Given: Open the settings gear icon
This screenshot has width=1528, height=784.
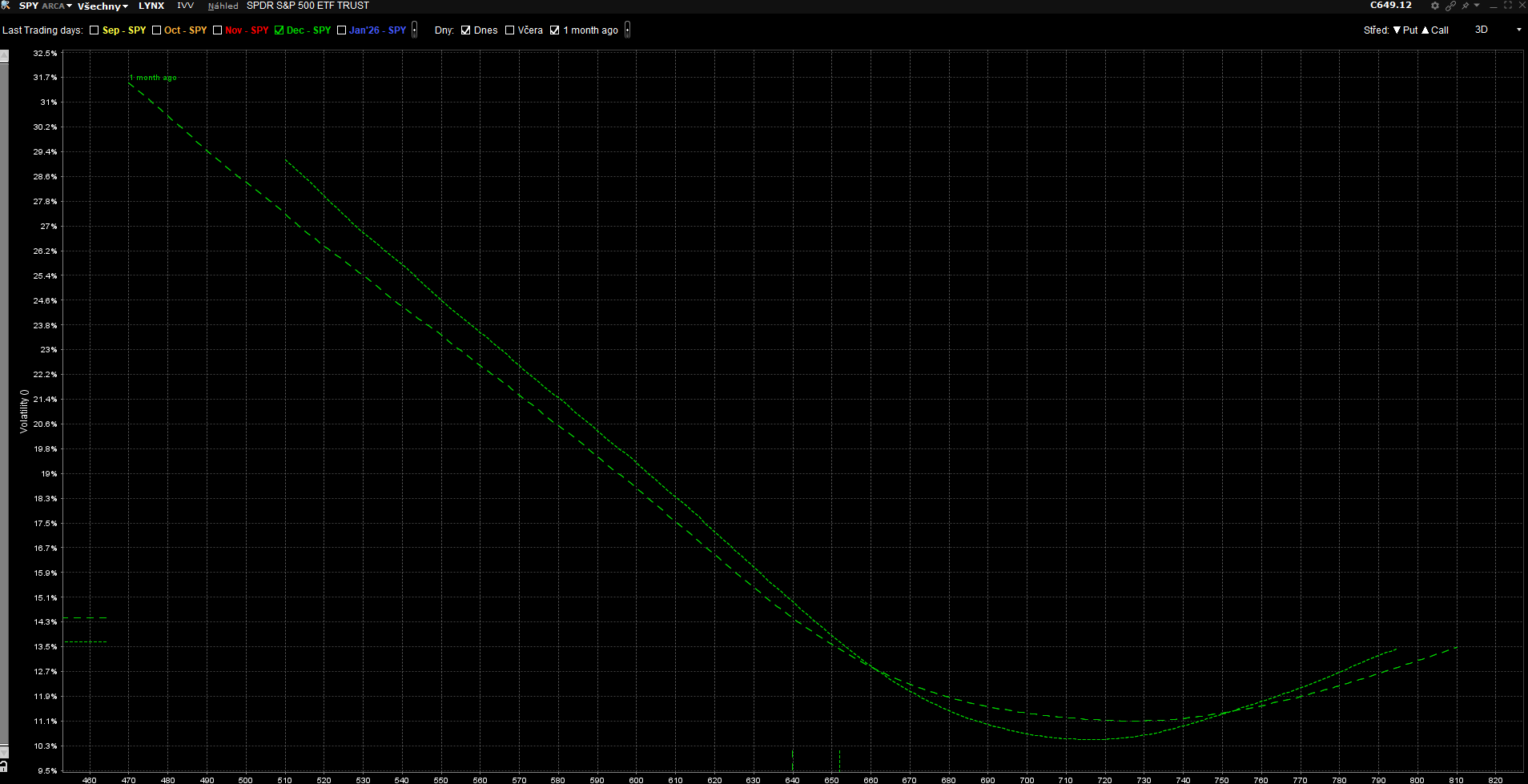Looking at the screenshot, I should (x=1435, y=6).
